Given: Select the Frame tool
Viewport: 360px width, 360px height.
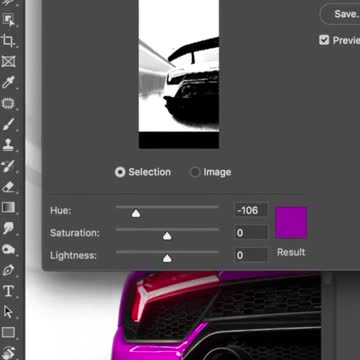Looking at the screenshot, I should [8, 61].
